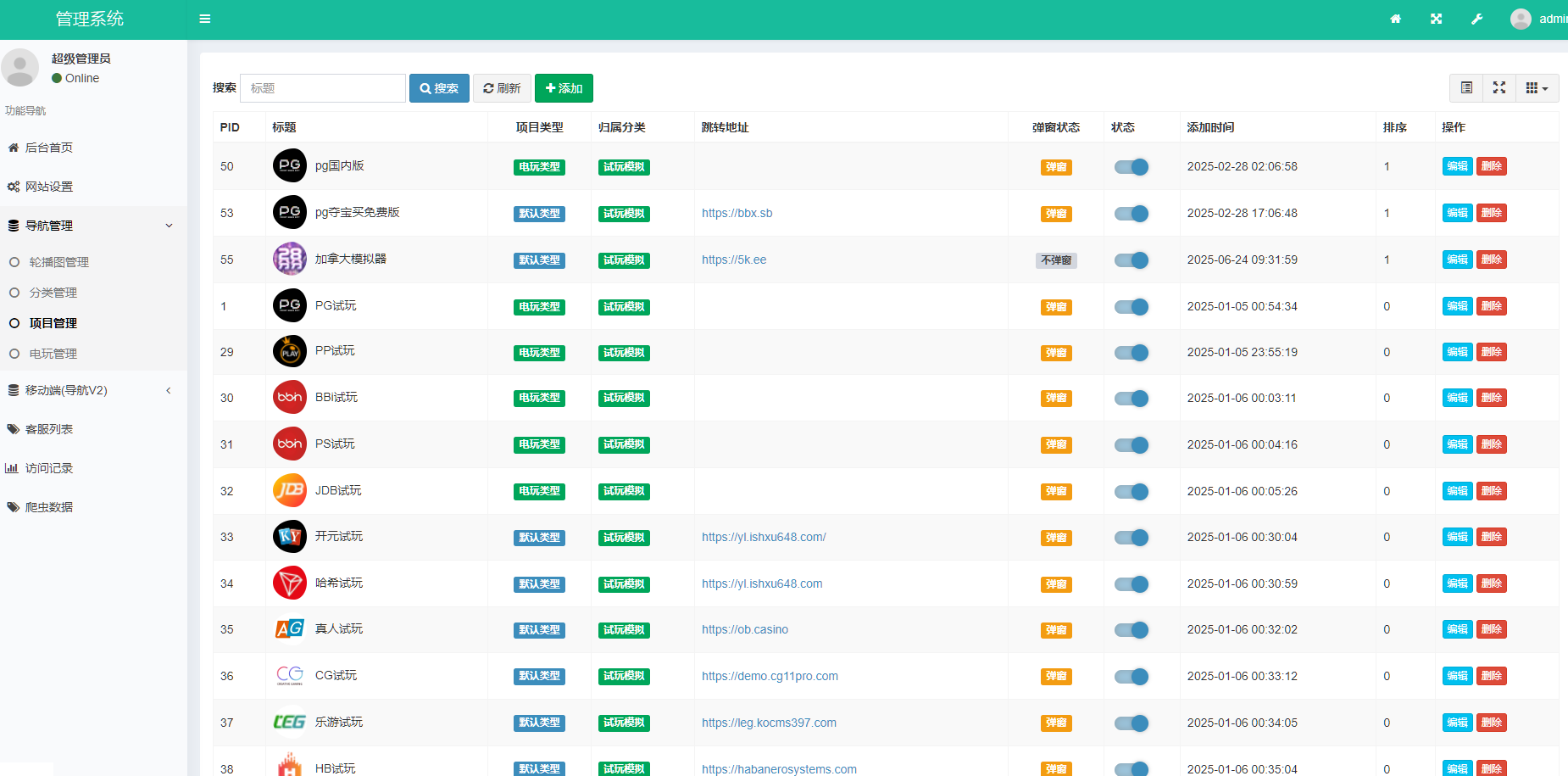Turn off status switch for 真人试玩
Viewport: 1568px width, 776px height.
[1131, 630]
